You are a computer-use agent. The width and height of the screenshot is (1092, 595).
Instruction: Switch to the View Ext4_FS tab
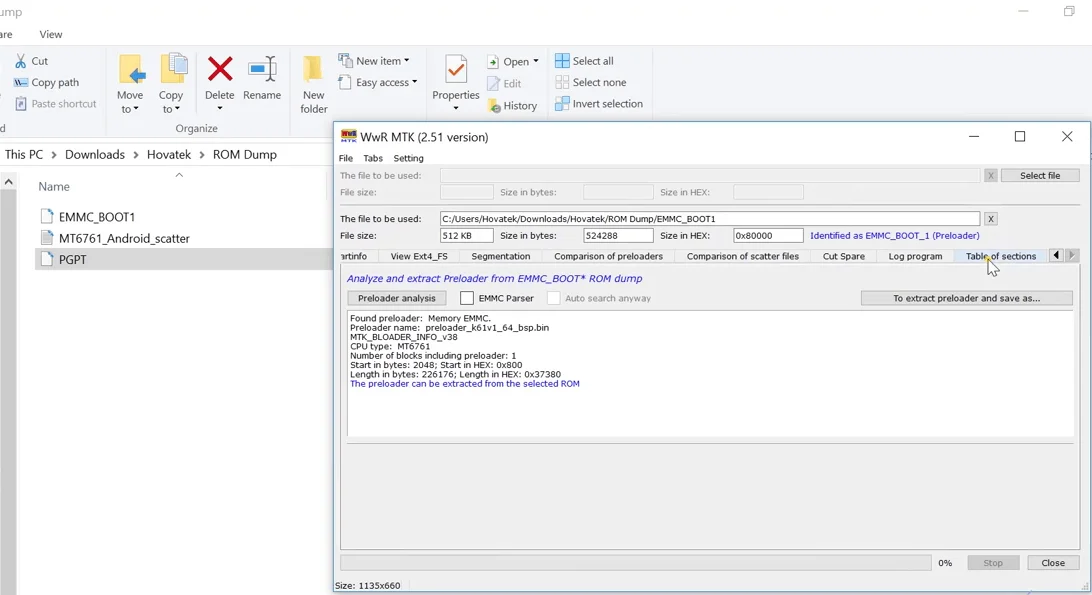[x=419, y=256]
